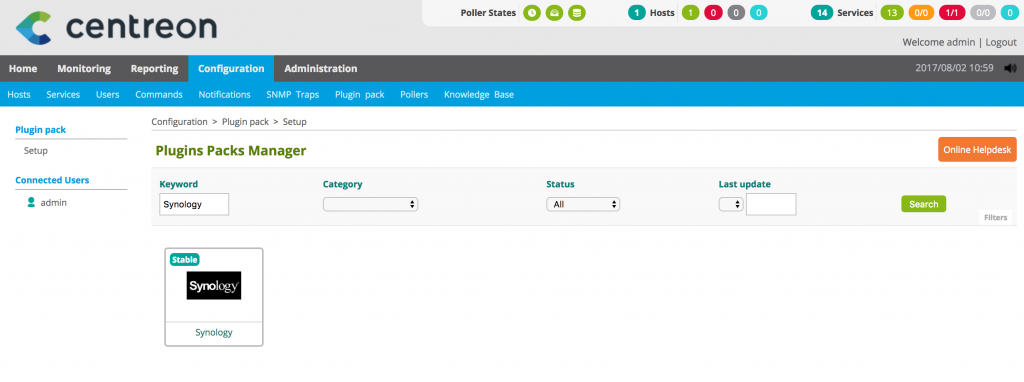Open the Status dropdown showing All
Image resolution: width=1024 pixels, height=382 pixels.
[x=583, y=204]
